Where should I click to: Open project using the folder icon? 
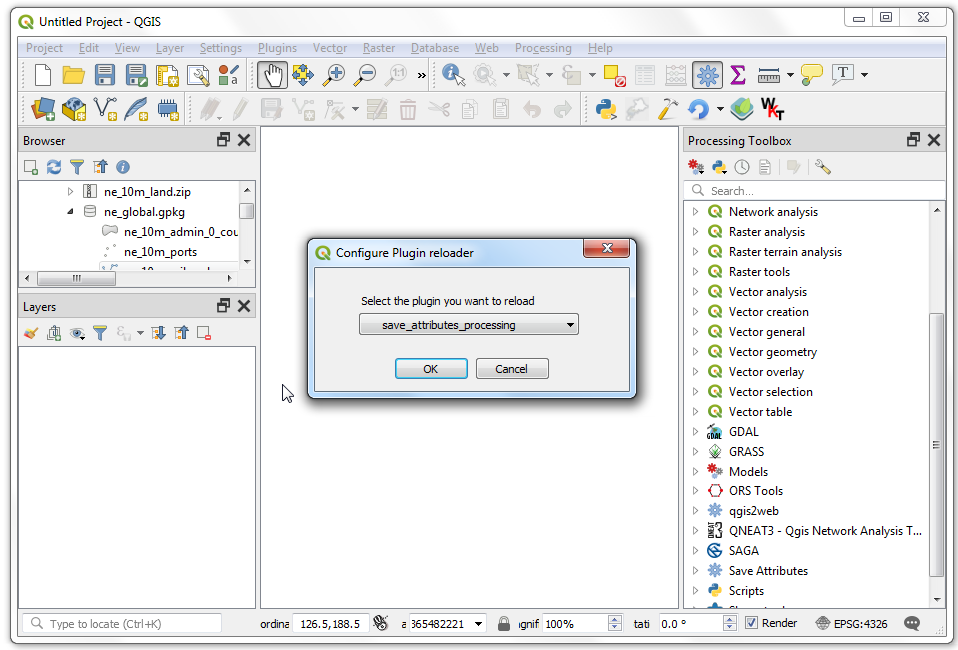73,75
